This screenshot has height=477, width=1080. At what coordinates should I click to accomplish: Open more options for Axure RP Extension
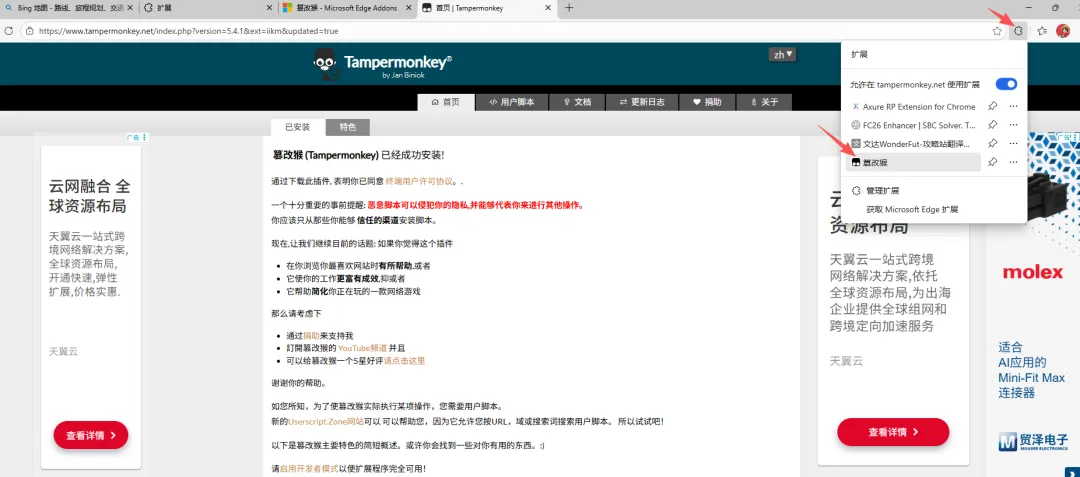[1013, 107]
